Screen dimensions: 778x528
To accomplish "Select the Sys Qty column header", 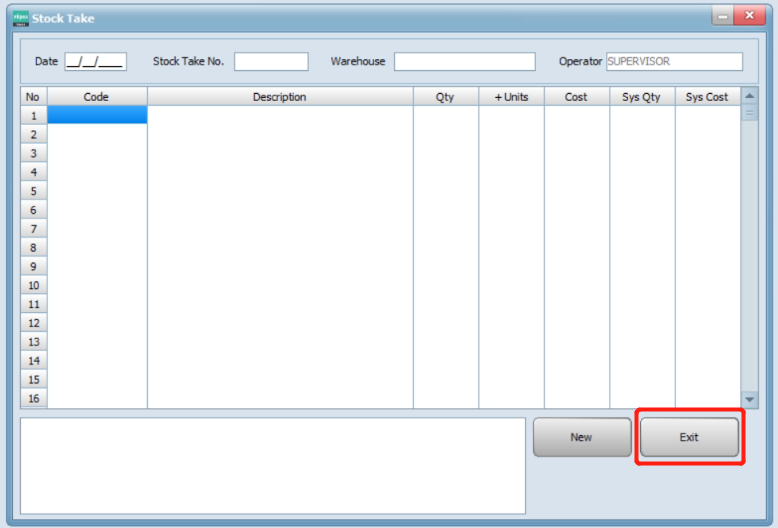I will click(x=642, y=97).
